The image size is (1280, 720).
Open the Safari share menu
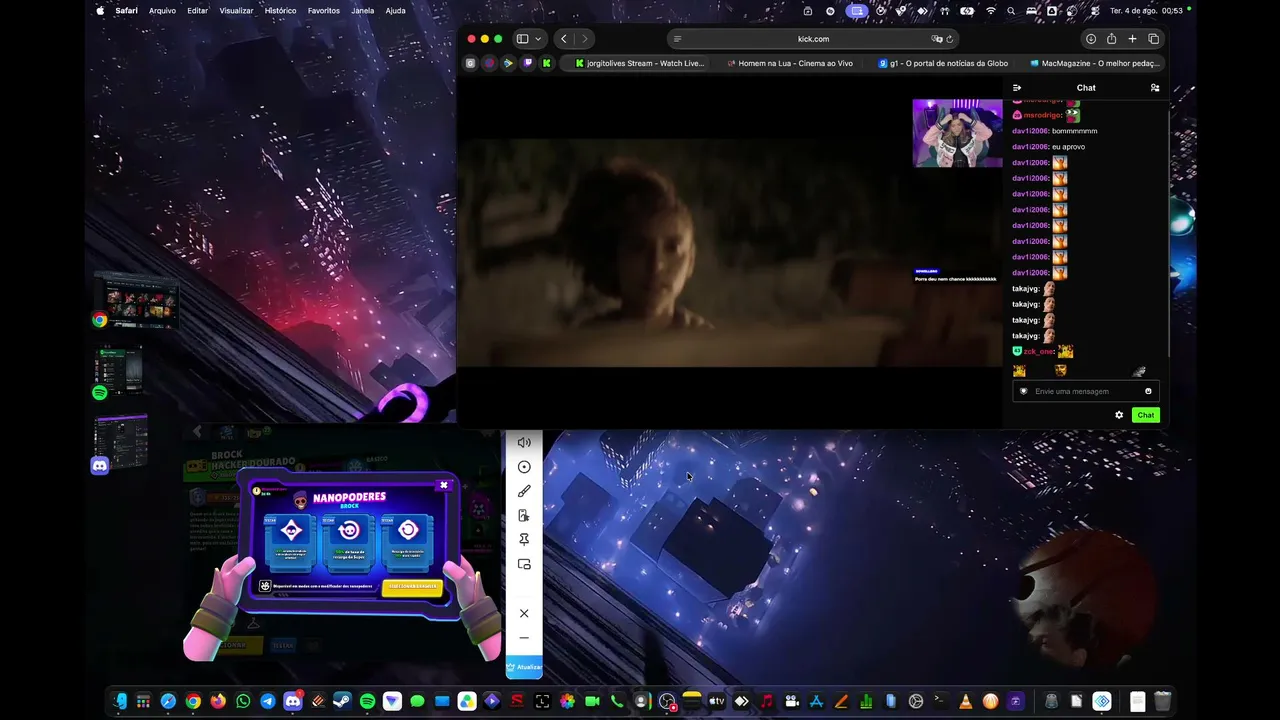pyautogui.click(x=1111, y=39)
